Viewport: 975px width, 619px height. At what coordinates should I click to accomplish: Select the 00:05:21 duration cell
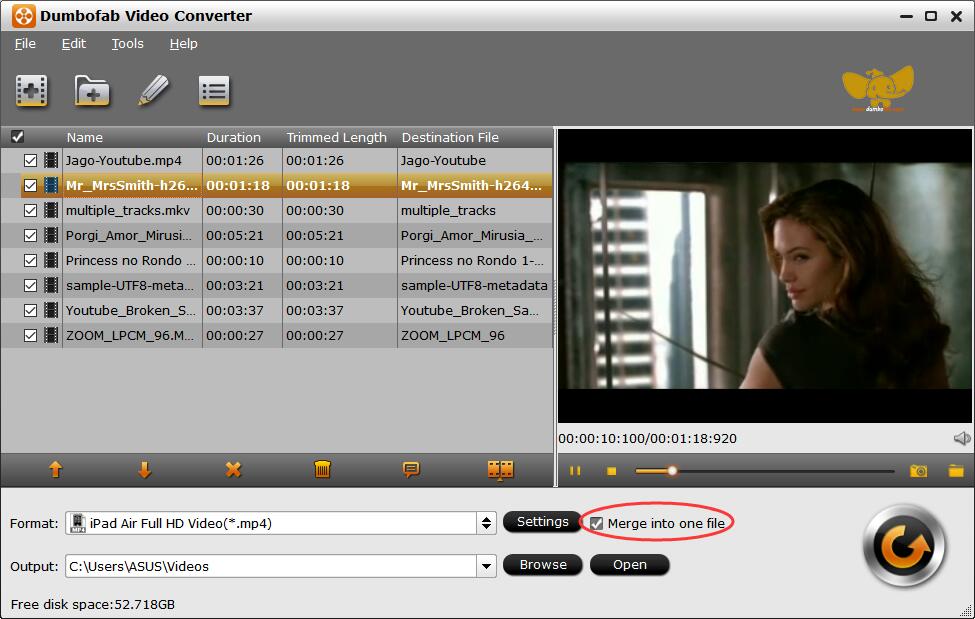(x=242, y=235)
